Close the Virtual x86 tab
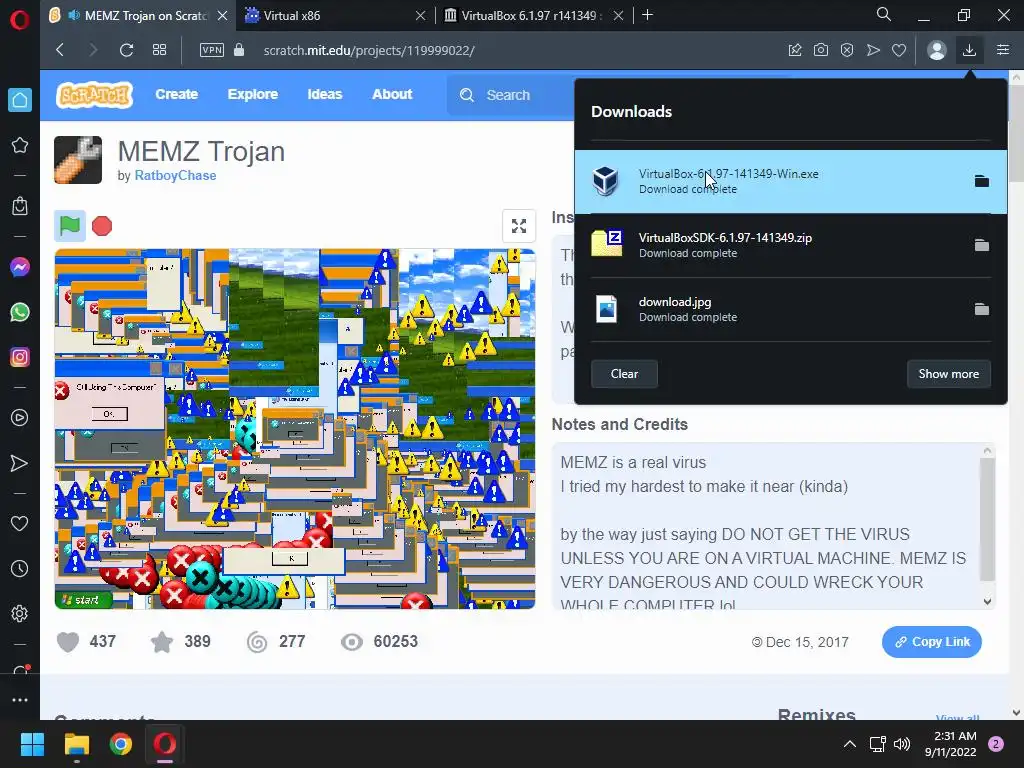Screen dimensions: 1024x768 421,16
